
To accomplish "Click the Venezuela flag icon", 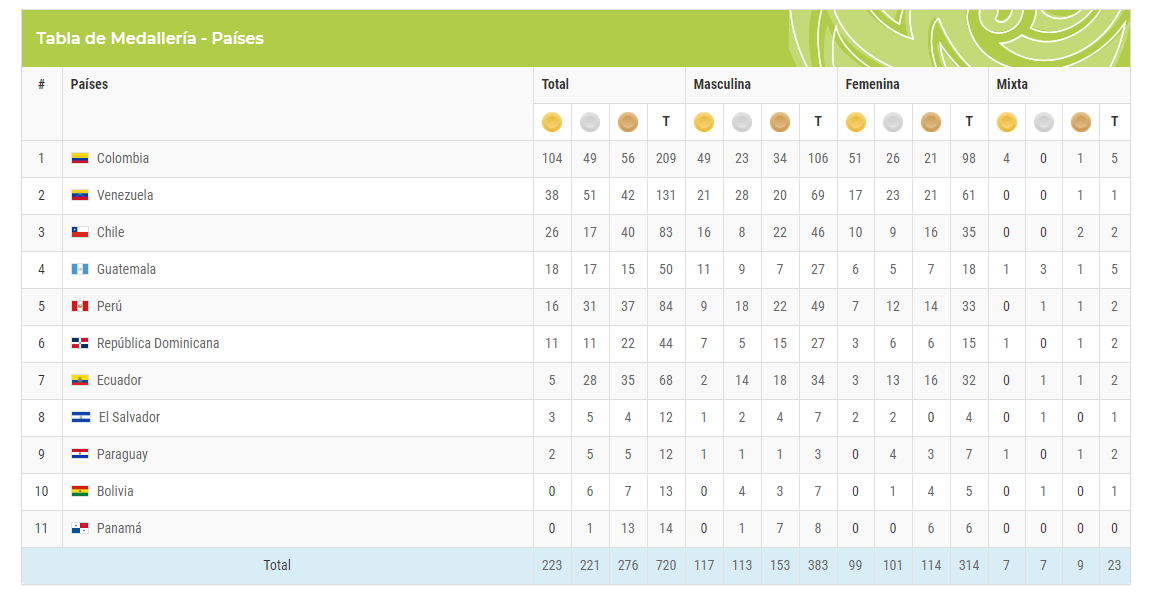I will [x=79, y=195].
